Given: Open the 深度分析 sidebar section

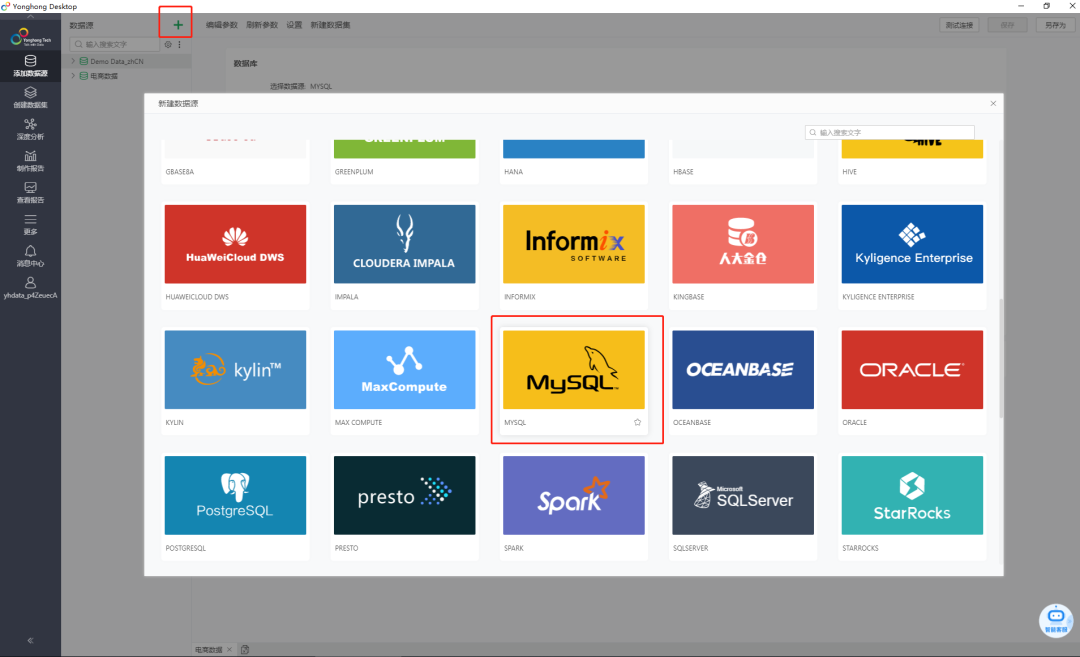Looking at the screenshot, I should (30, 129).
